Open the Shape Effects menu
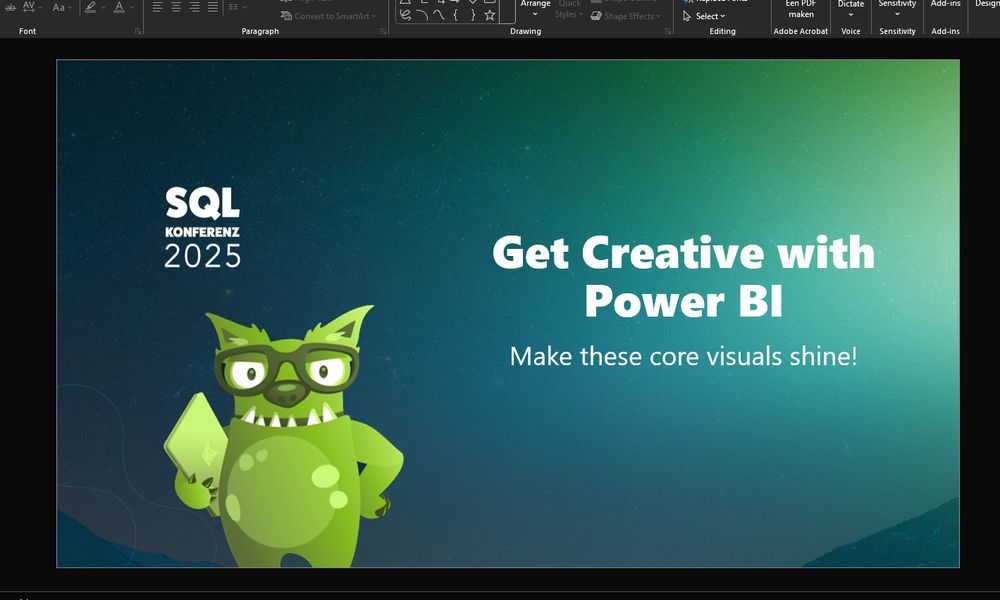 pyautogui.click(x=626, y=16)
